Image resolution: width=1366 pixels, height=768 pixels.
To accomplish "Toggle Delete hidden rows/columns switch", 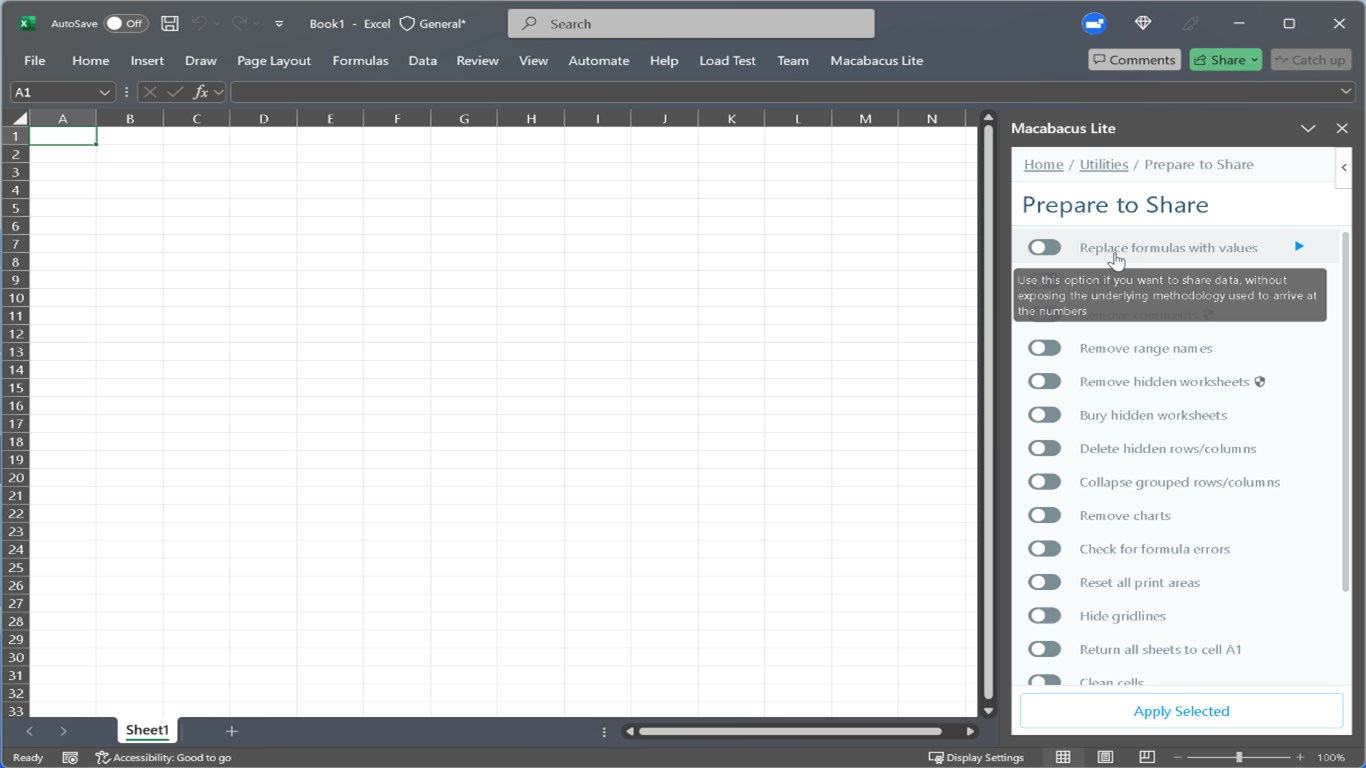I will (1044, 448).
